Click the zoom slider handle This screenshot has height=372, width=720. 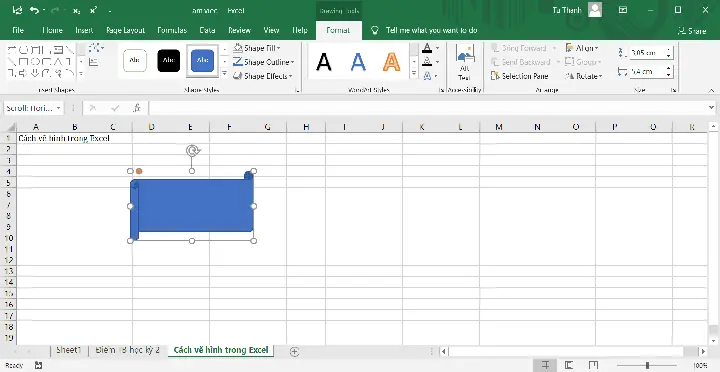(648, 366)
